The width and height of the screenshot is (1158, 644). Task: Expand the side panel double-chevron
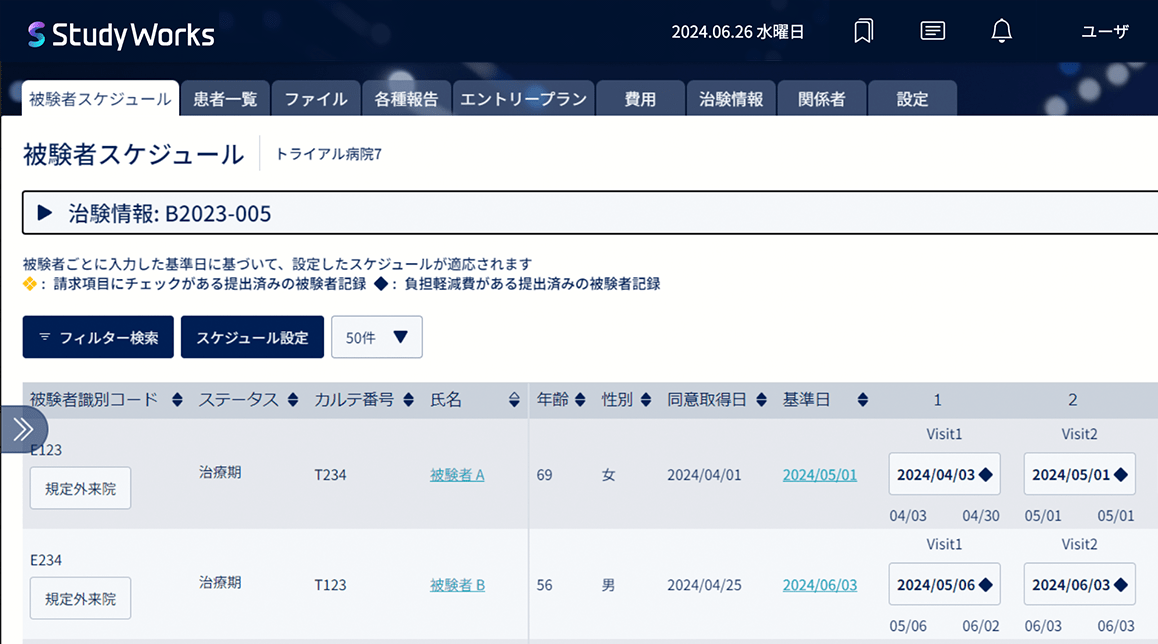point(24,429)
